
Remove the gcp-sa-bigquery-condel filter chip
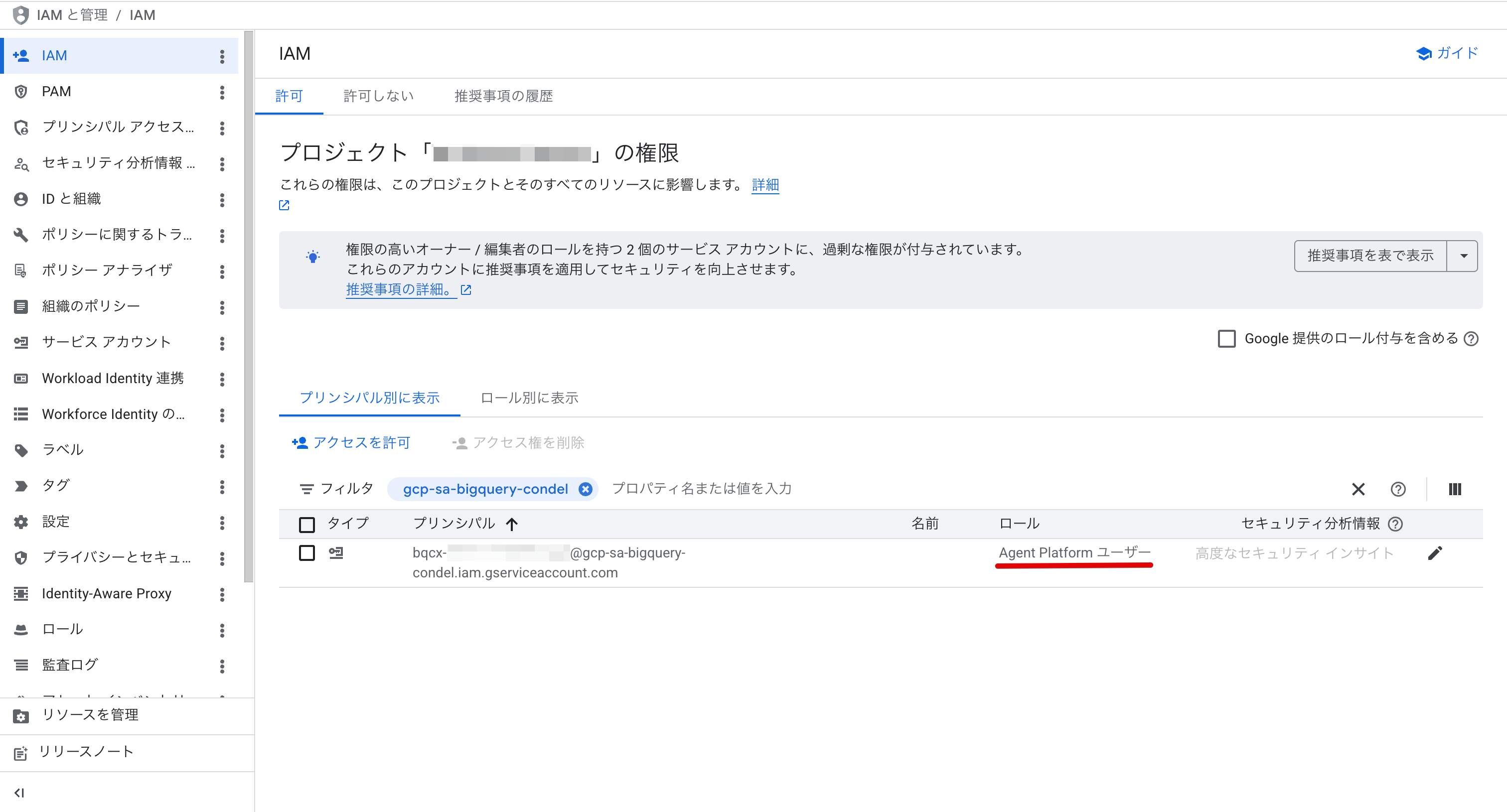586,489
